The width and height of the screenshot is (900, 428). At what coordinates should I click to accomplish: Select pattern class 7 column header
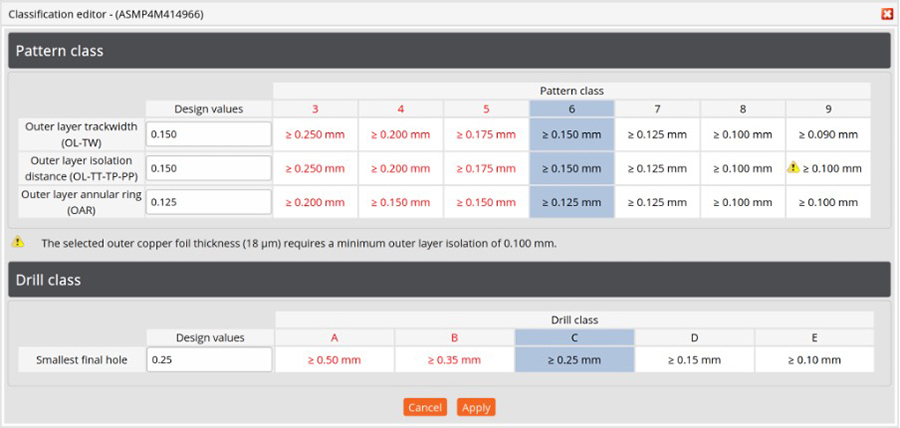pyautogui.click(x=657, y=108)
